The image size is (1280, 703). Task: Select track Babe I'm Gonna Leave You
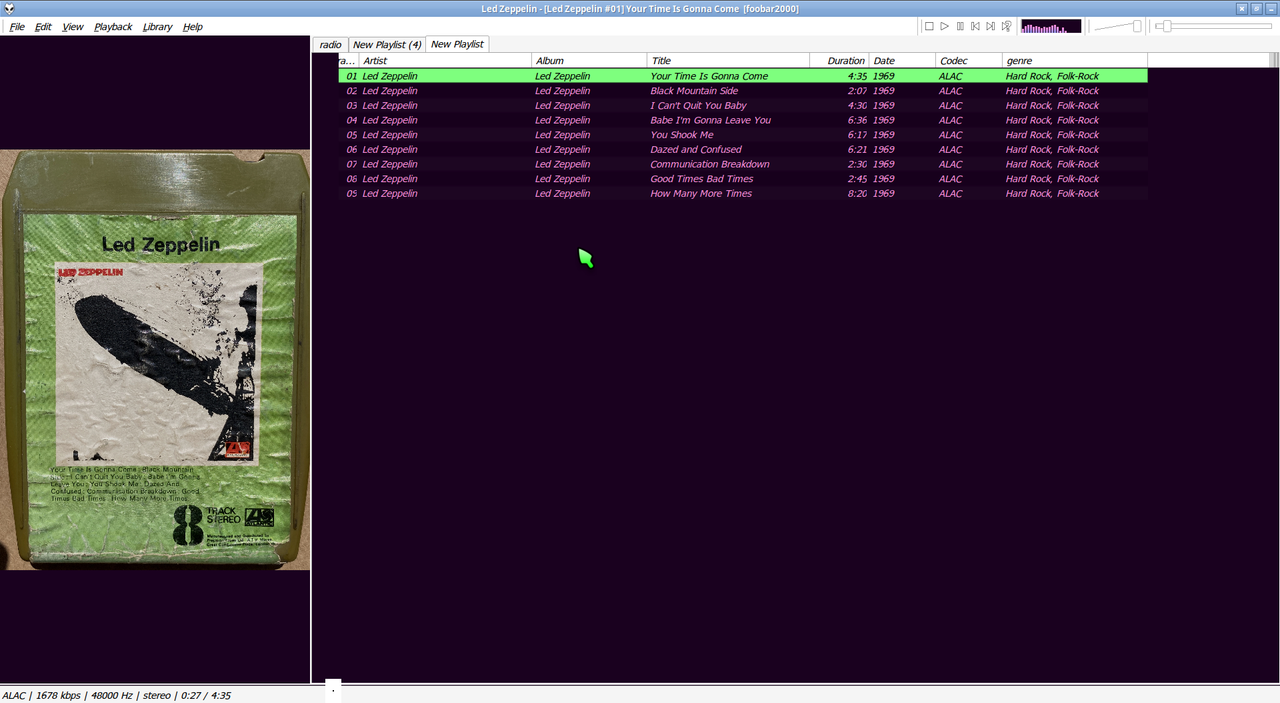tap(743, 120)
